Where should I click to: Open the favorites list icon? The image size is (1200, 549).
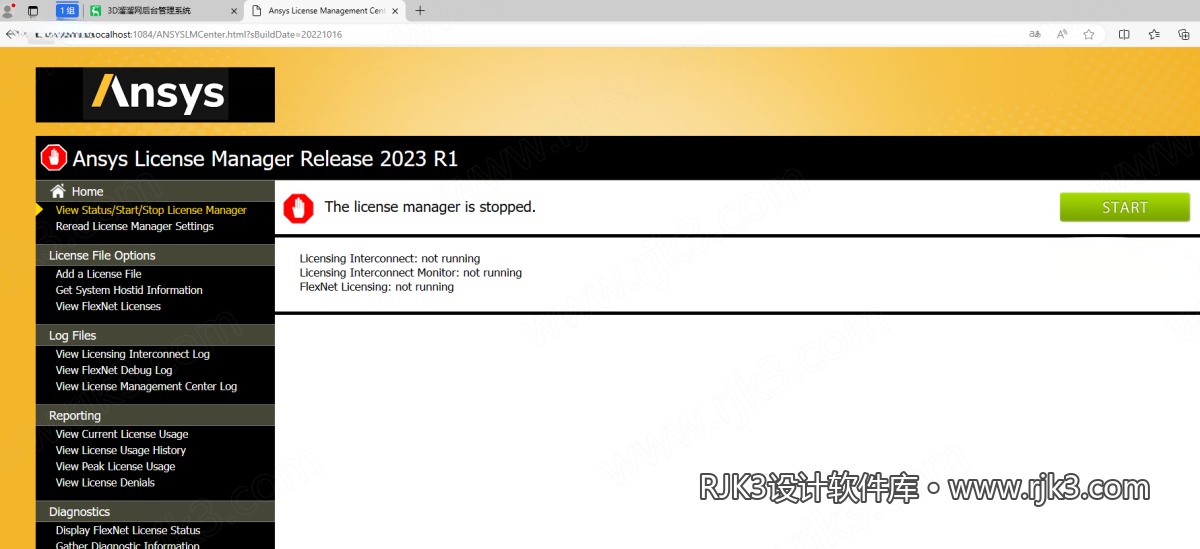tap(1154, 34)
